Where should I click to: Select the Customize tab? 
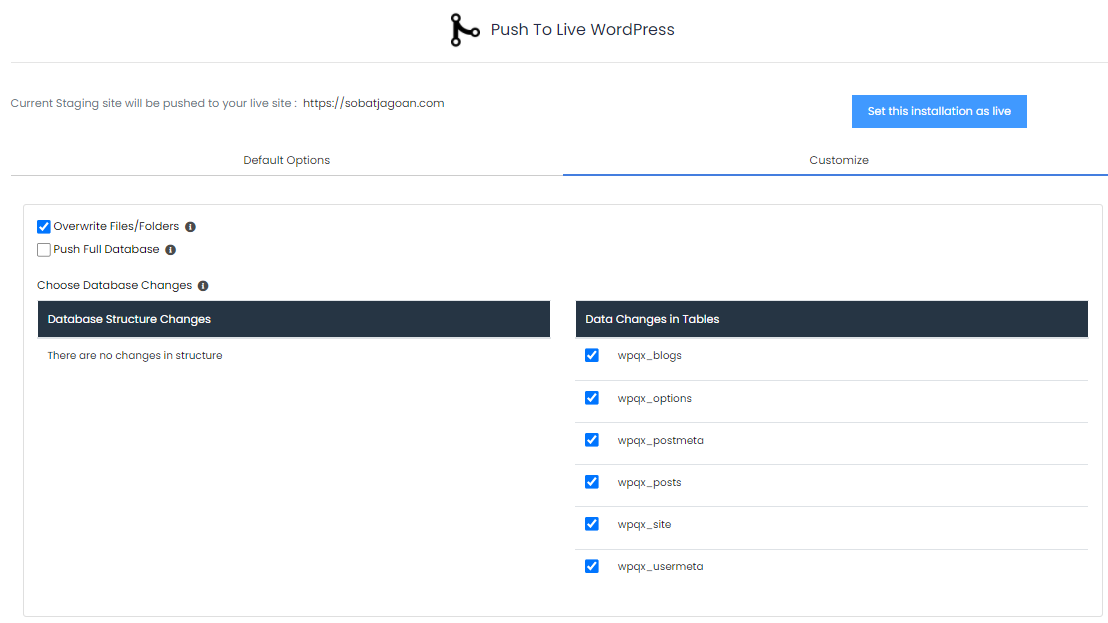[x=839, y=160]
